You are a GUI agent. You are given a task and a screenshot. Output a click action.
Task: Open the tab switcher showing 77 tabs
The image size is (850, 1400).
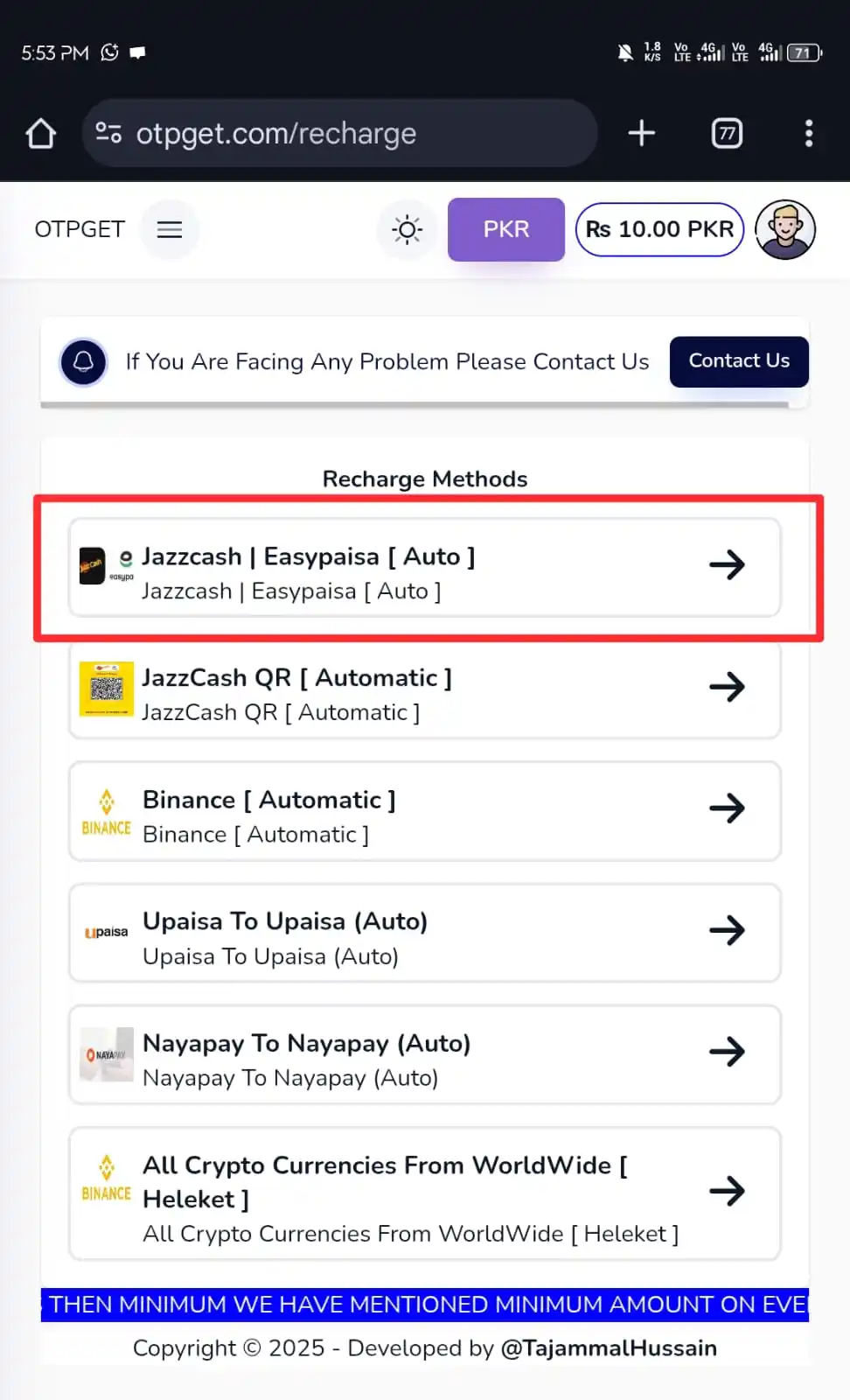point(727,133)
